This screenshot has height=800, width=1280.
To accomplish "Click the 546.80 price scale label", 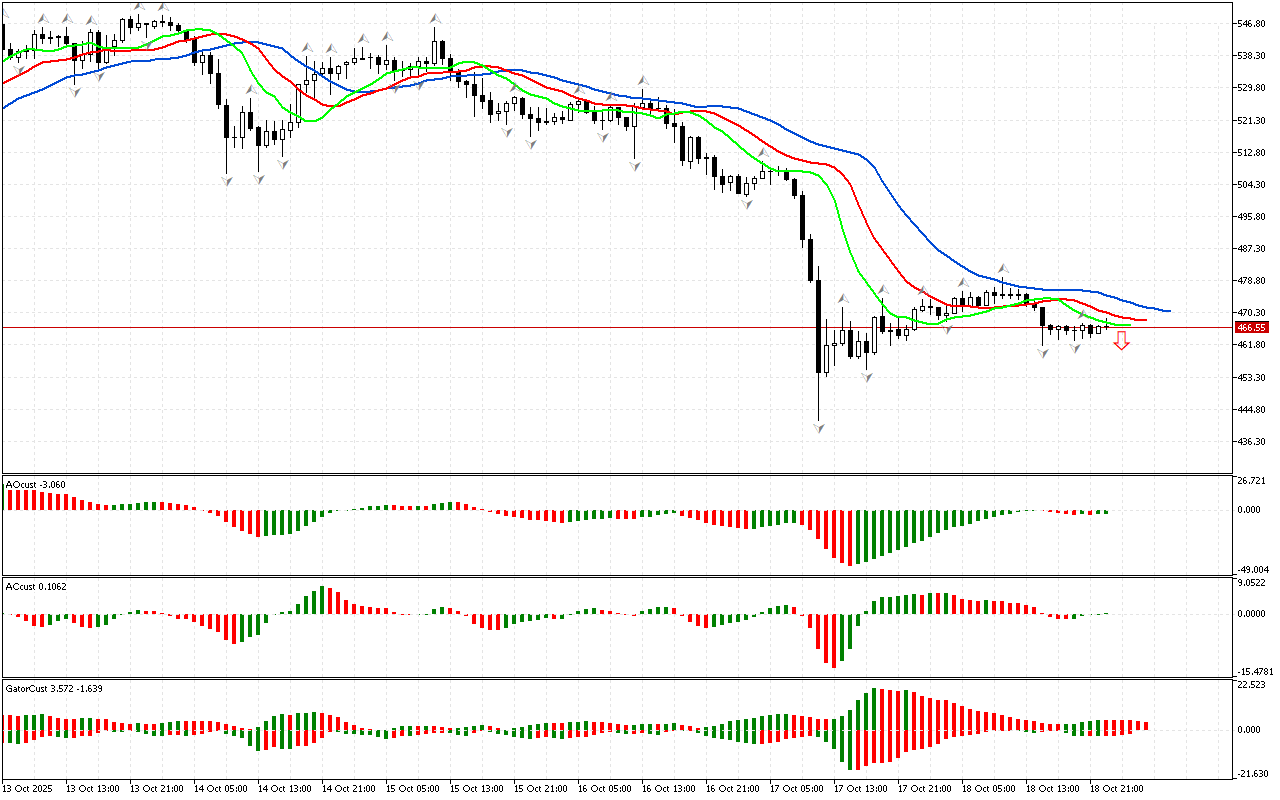I will pos(1252,23).
